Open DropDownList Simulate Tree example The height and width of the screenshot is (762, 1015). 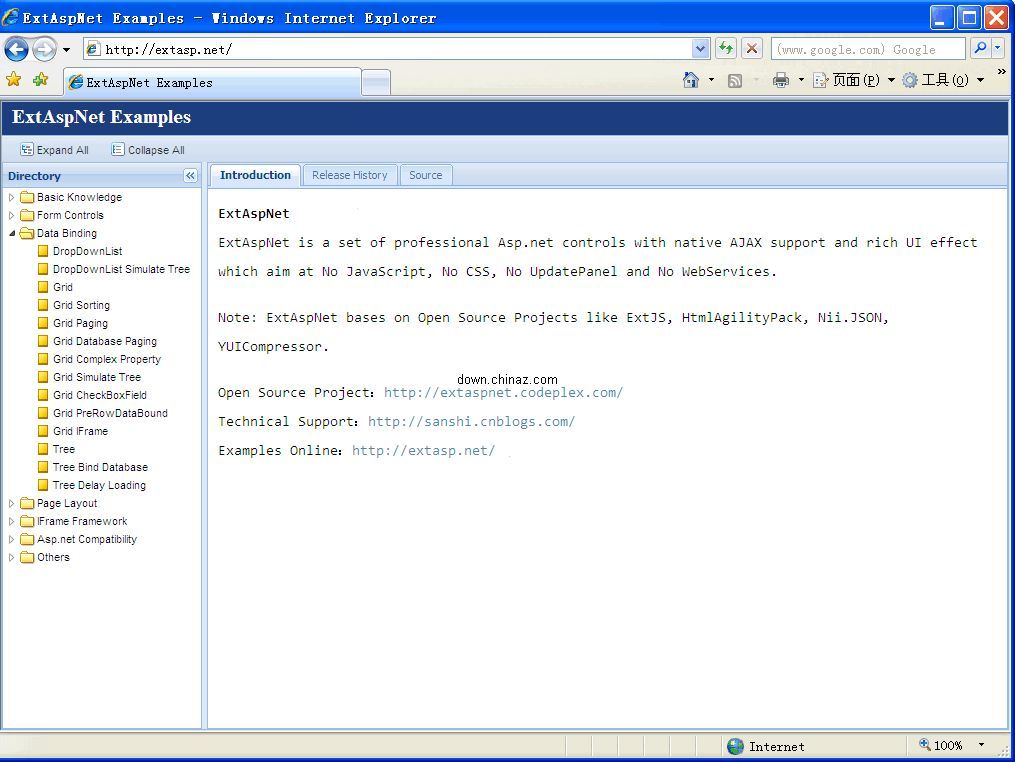click(121, 269)
